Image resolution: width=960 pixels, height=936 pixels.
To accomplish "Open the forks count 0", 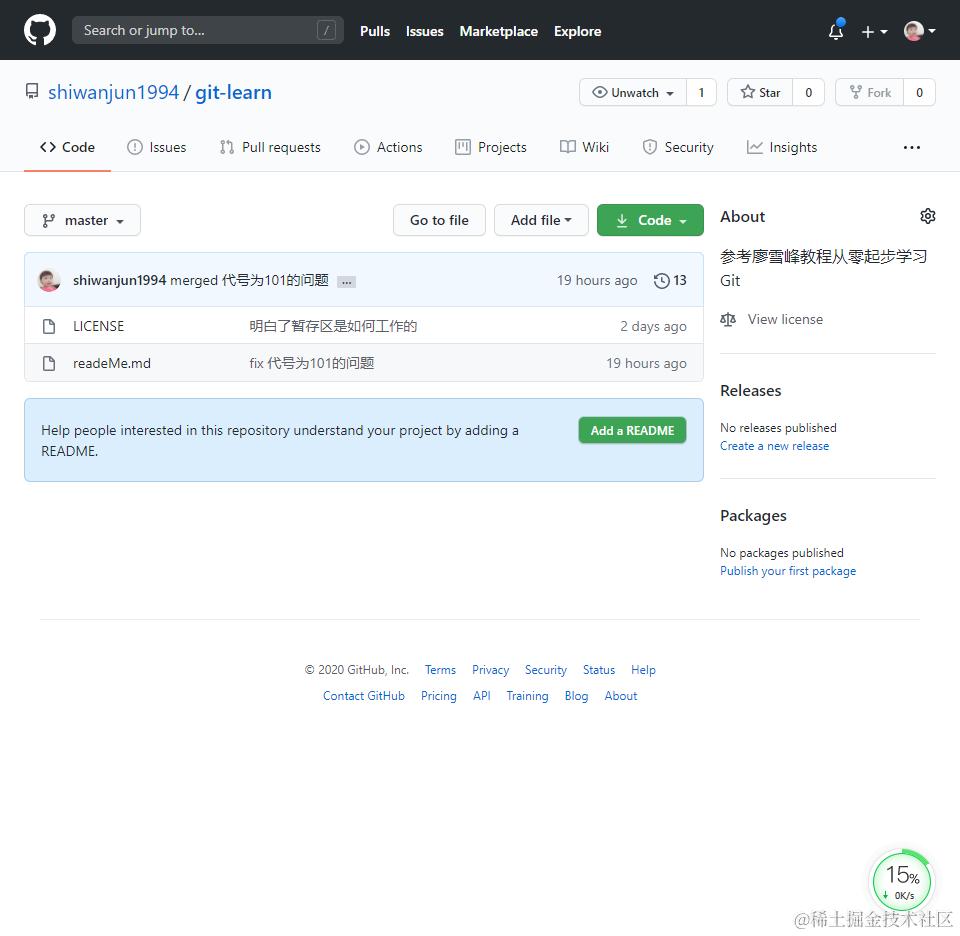I will click(920, 92).
